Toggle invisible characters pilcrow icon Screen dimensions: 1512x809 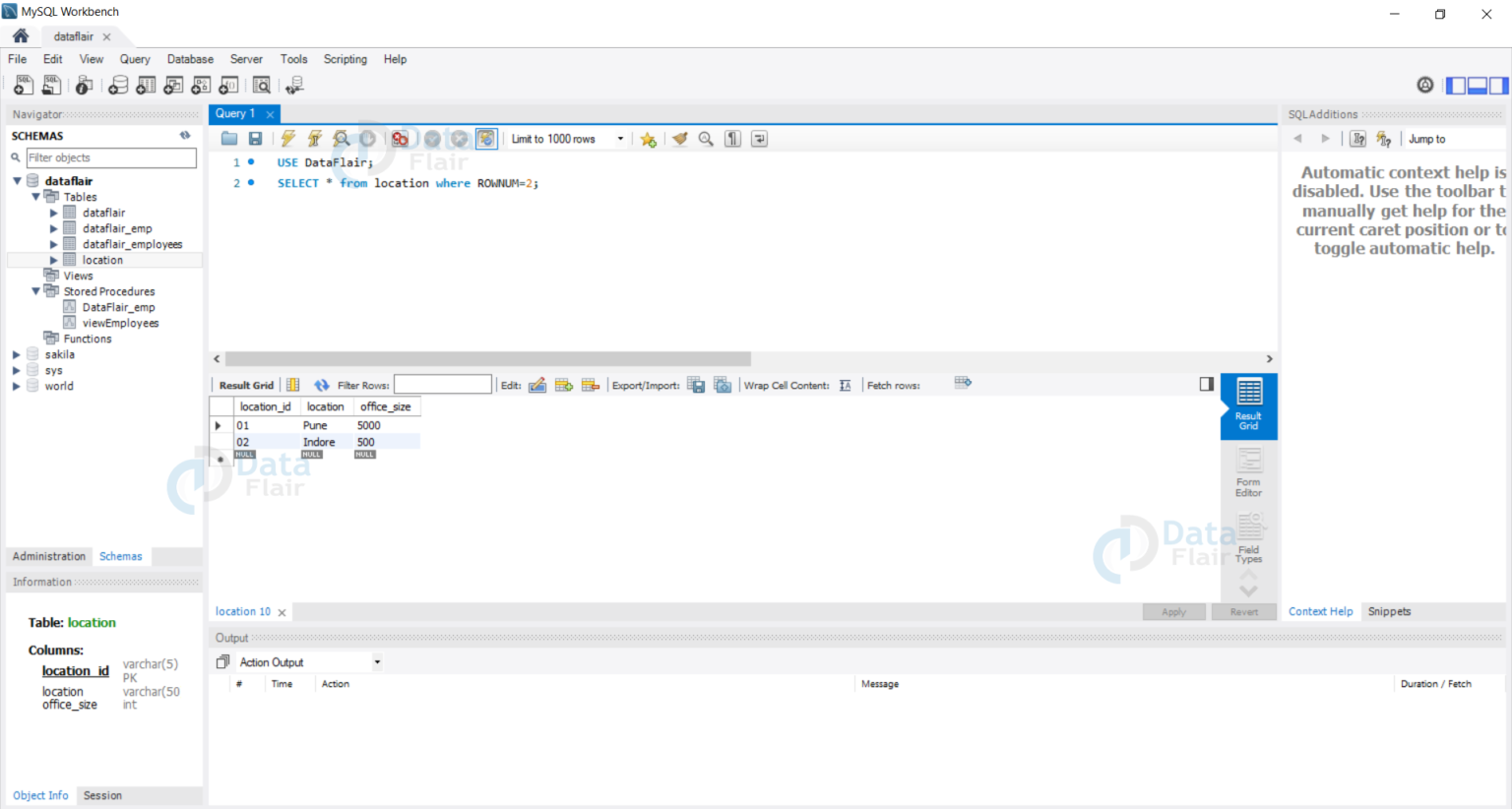click(x=732, y=139)
